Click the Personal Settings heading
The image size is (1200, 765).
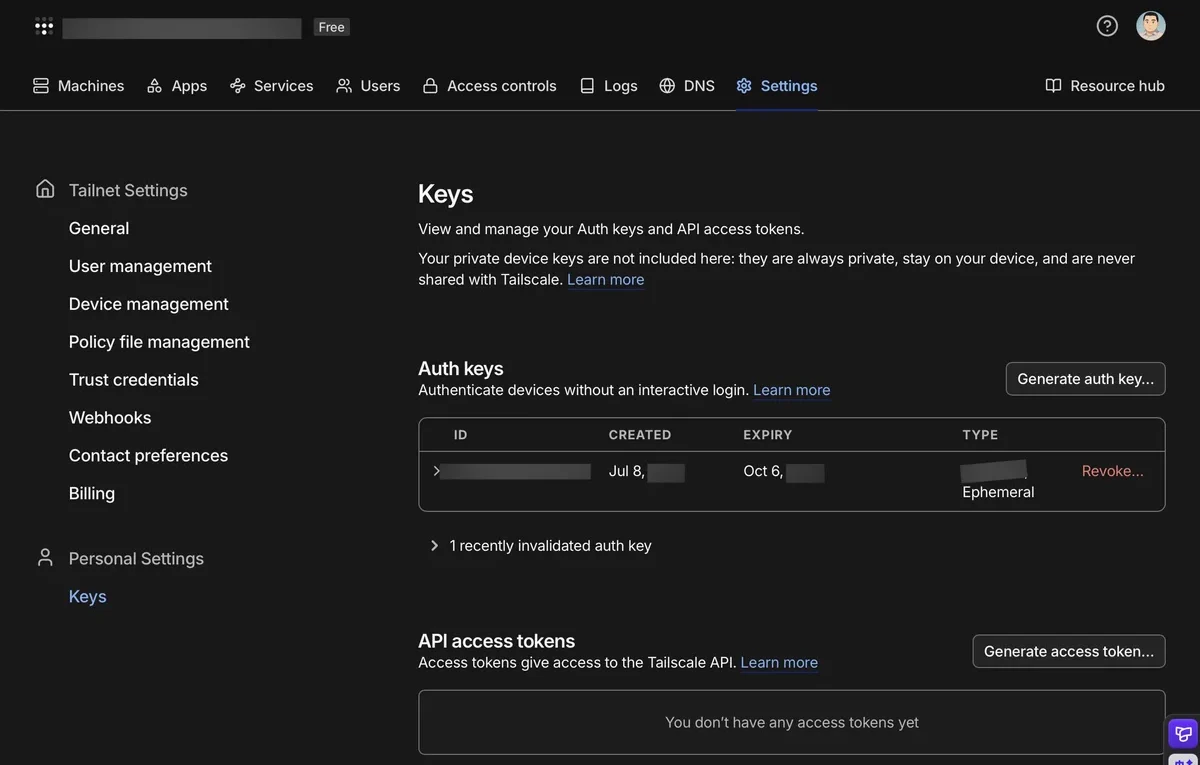coord(136,559)
